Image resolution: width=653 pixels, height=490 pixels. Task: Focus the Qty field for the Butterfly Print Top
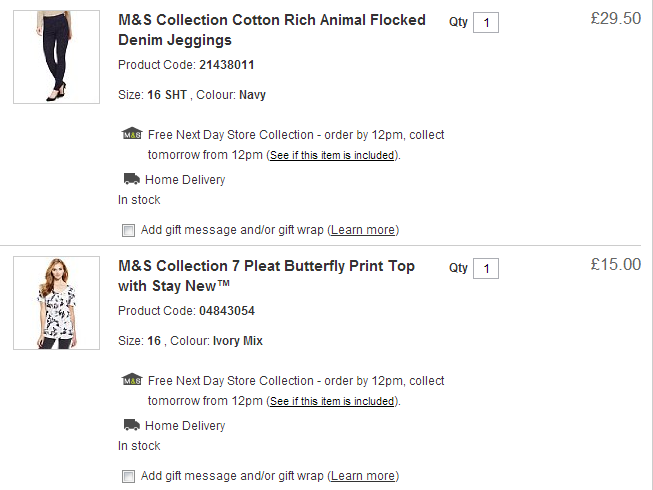click(x=486, y=268)
